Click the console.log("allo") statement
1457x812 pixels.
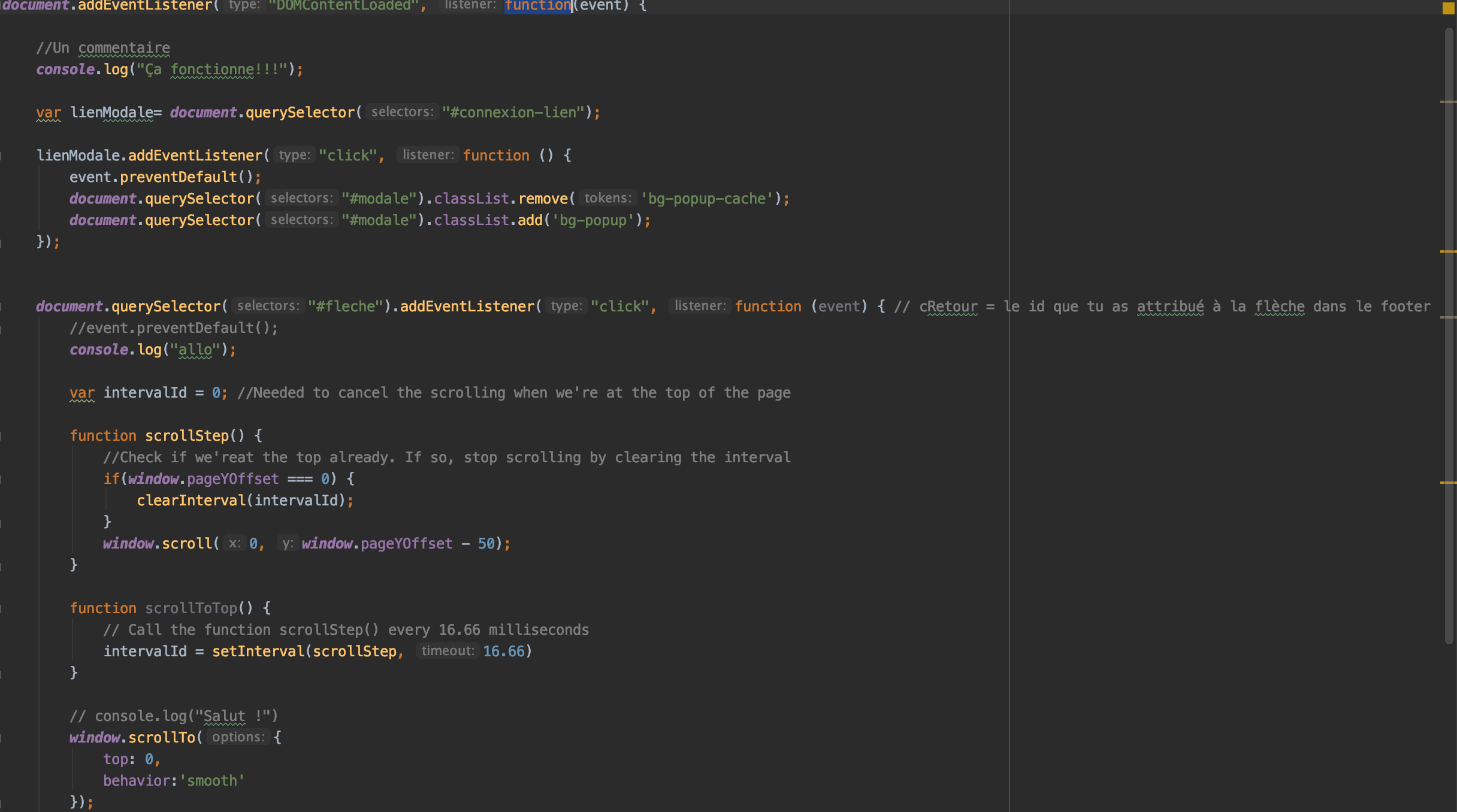point(152,350)
